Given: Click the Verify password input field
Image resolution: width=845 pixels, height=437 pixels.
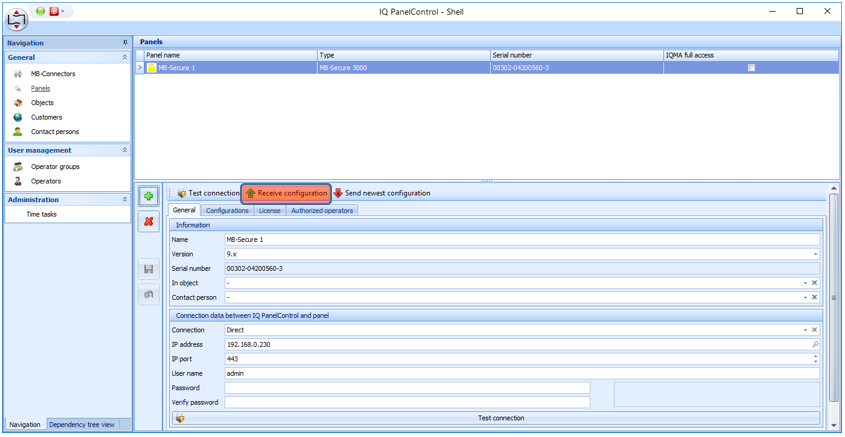Looking at the screenshot, I should tap(407, 403).
